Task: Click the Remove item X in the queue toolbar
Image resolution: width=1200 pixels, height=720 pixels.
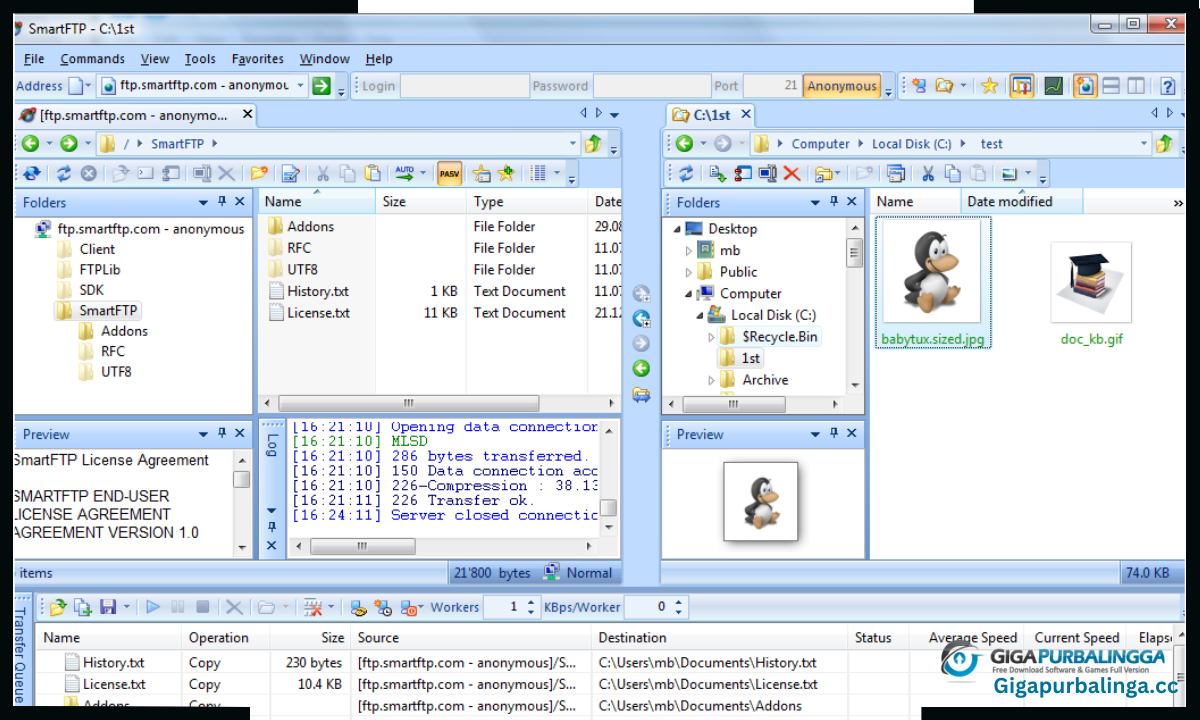Action: coord(234,607)
